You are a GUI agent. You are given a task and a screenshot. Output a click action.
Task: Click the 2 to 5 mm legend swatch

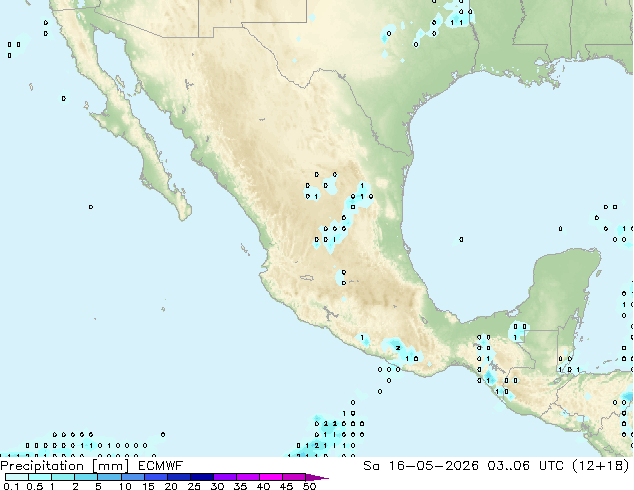[x=86, y=477]
